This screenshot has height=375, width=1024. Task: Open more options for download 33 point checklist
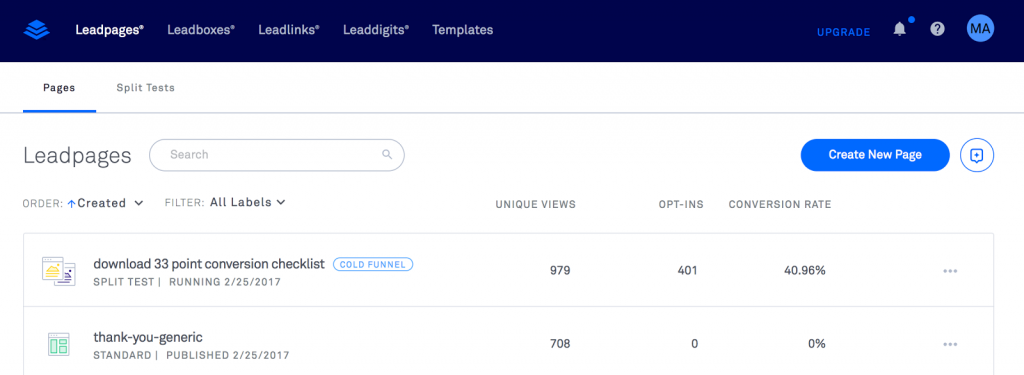pyautogui.click(x=950, y=271)
